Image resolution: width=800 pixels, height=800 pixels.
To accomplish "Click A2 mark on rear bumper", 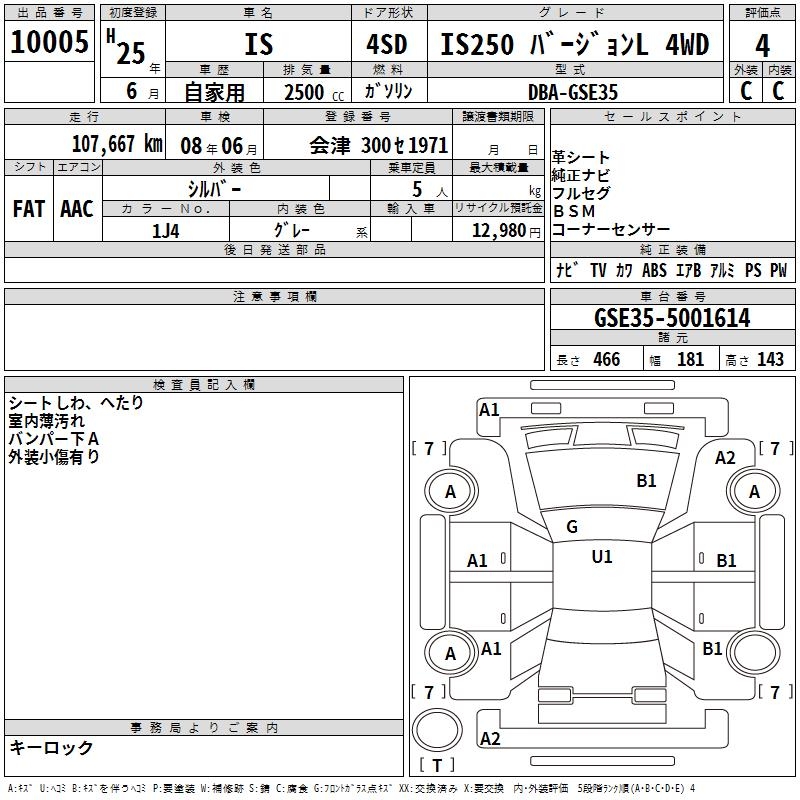I will (x=490, y=739).
